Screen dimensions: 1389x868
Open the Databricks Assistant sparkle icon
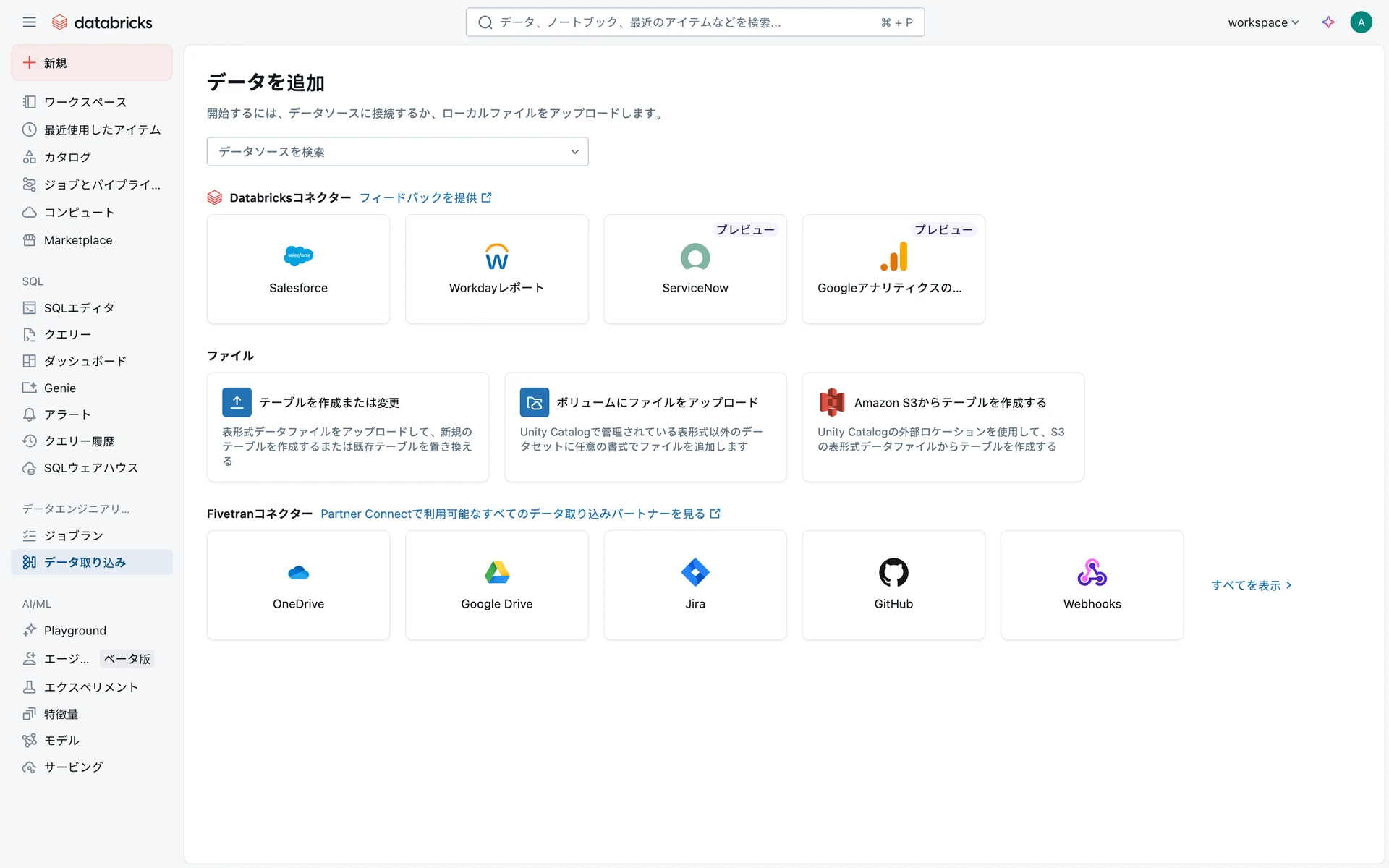pyautogui.click(x=1328, y=22)
